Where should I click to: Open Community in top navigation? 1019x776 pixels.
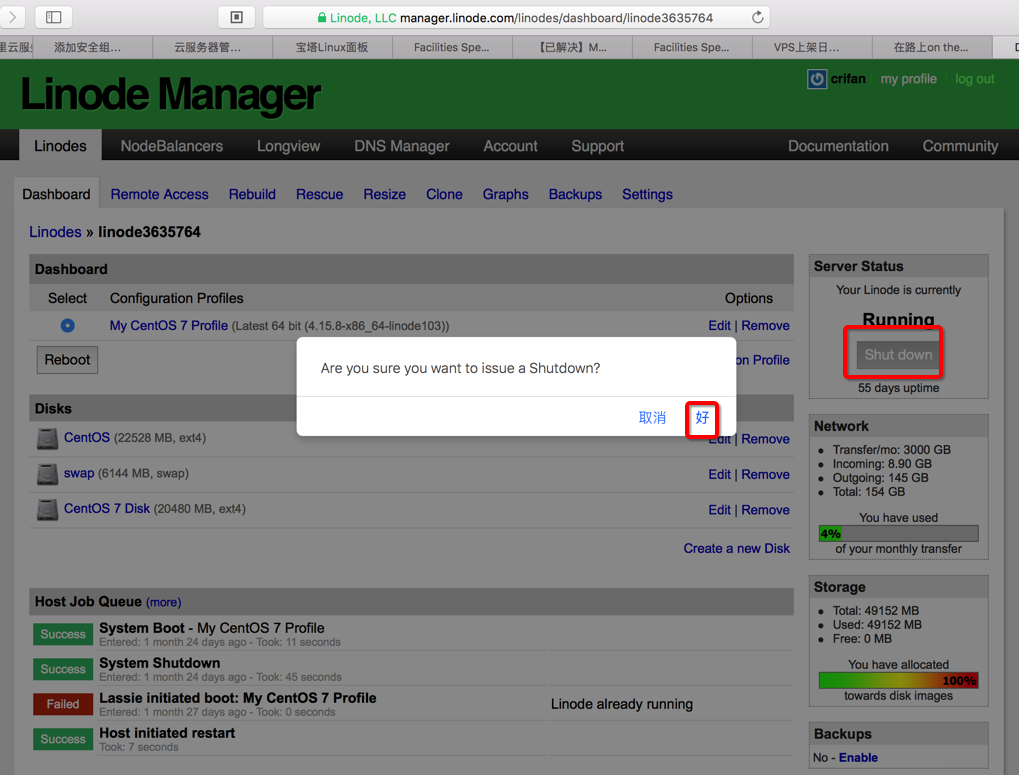click(960, 146)
